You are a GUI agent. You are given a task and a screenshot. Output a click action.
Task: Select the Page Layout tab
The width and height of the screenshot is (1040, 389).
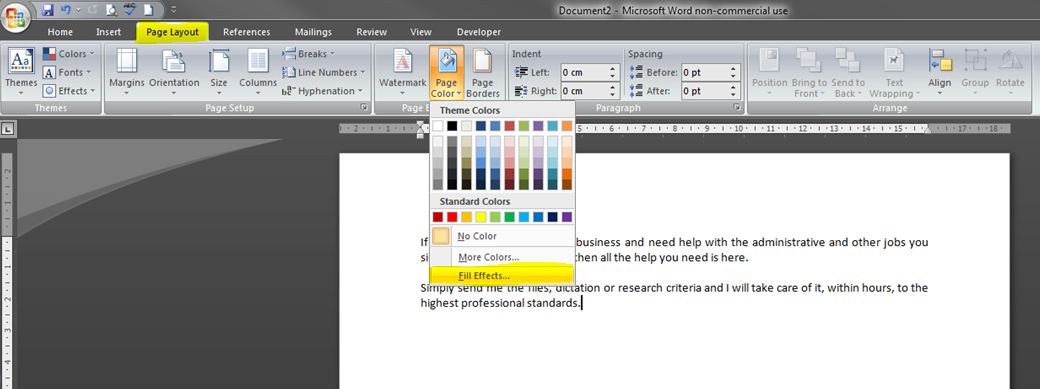click(x=172, y=32)
